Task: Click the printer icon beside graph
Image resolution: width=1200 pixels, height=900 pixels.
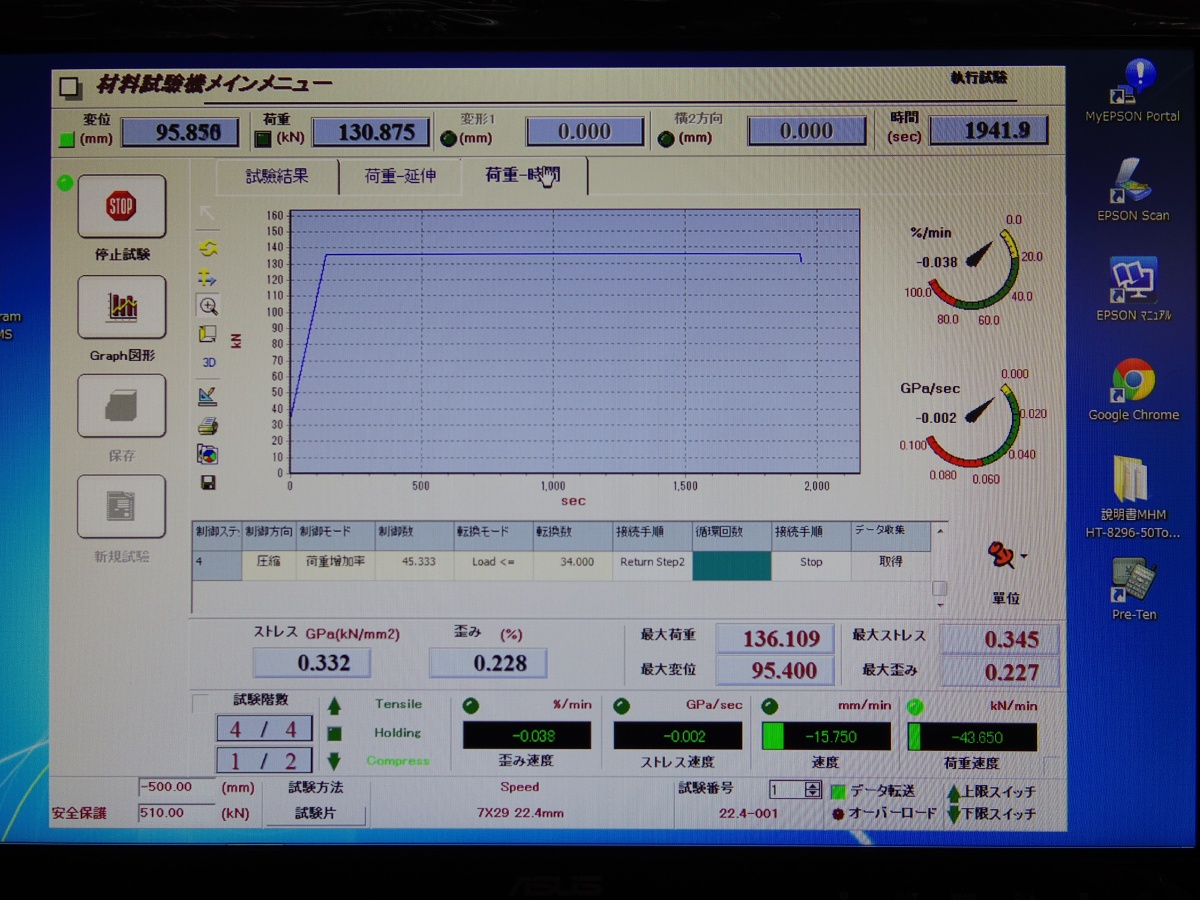Action: (208, 426)
